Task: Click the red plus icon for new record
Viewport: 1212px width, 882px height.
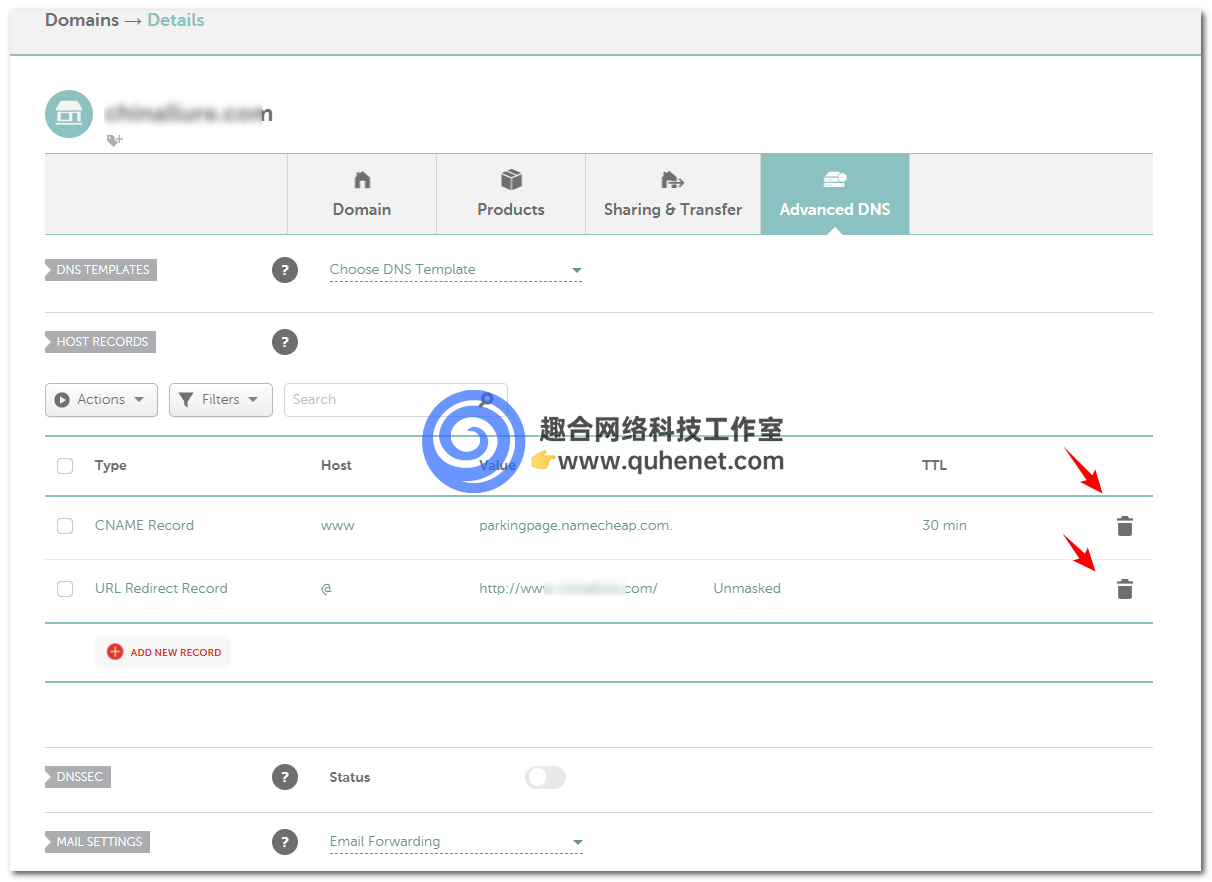Action: 115,652
